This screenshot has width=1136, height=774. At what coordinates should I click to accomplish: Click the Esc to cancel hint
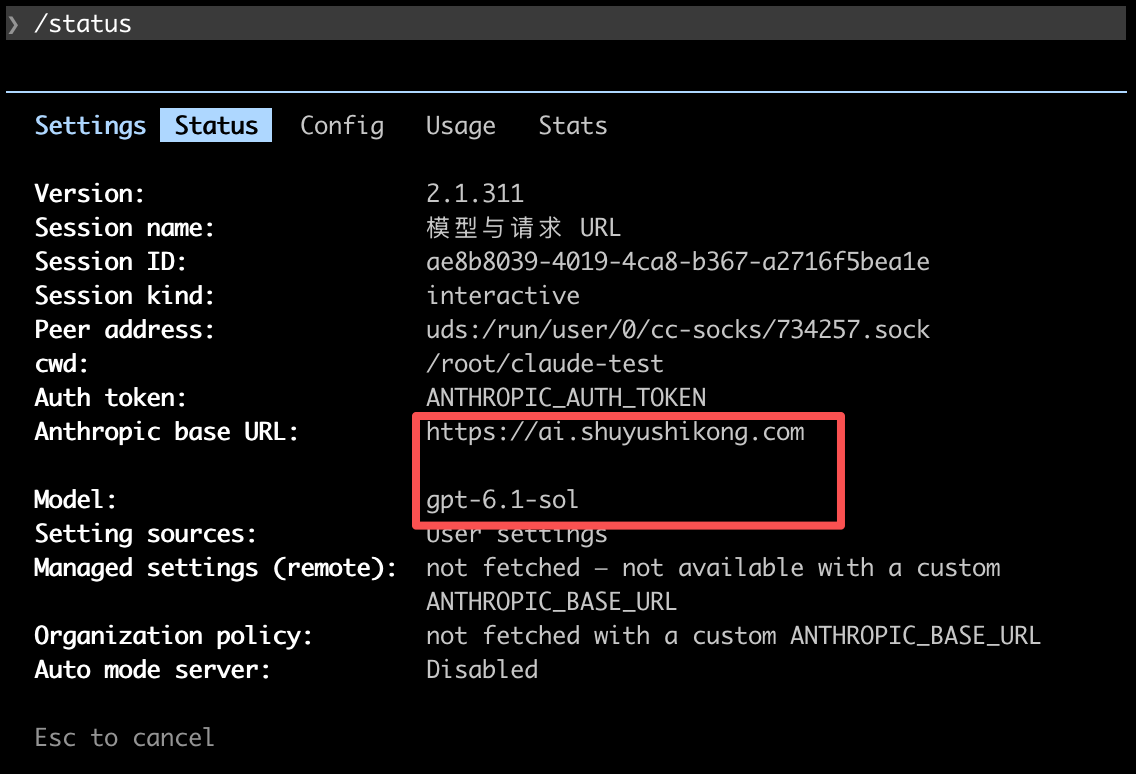[125, 738]
